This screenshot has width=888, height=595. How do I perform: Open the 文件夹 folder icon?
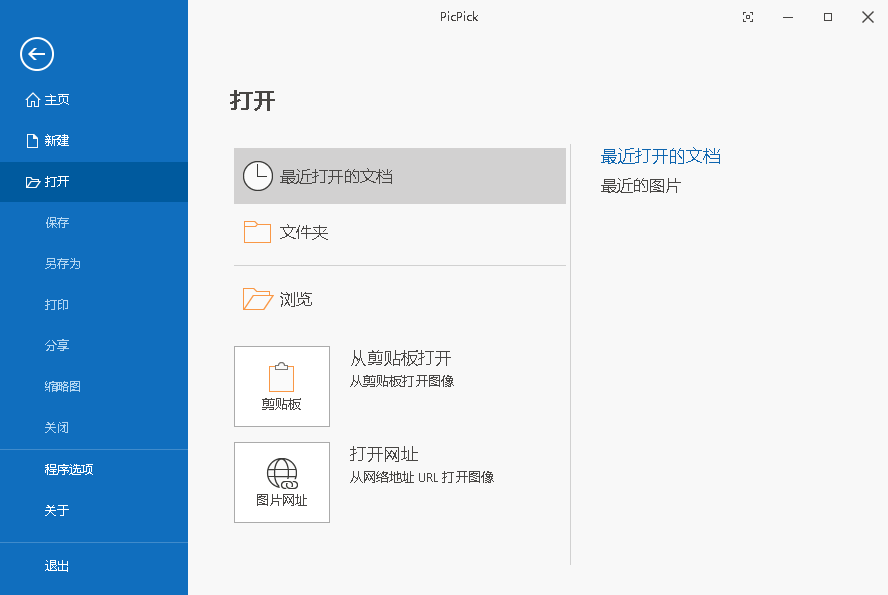click(x=257, y=232)
